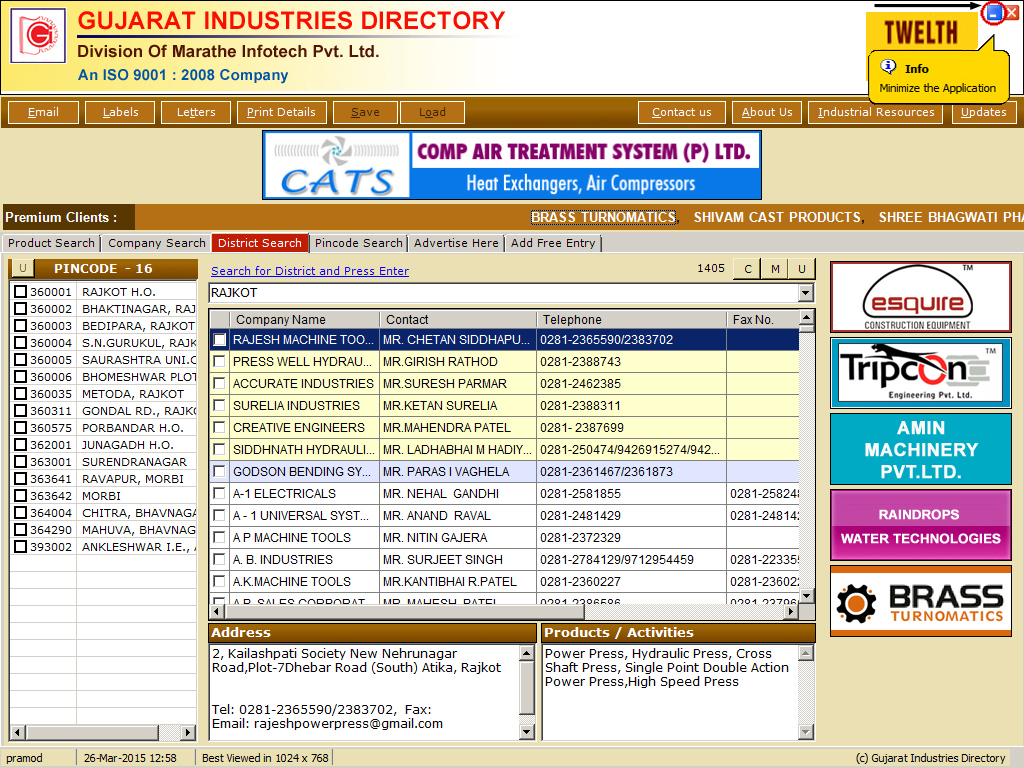Click the Load button
1024x768 pixels.
click(x=432, y=112)
